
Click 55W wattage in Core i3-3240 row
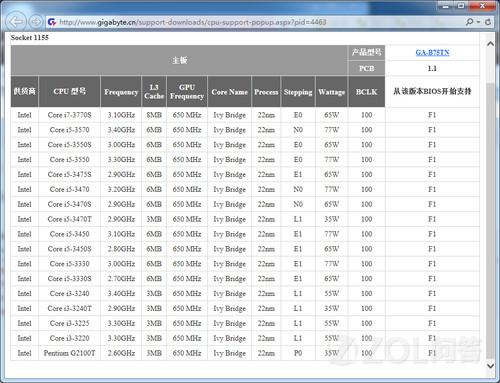coord(331,294)
